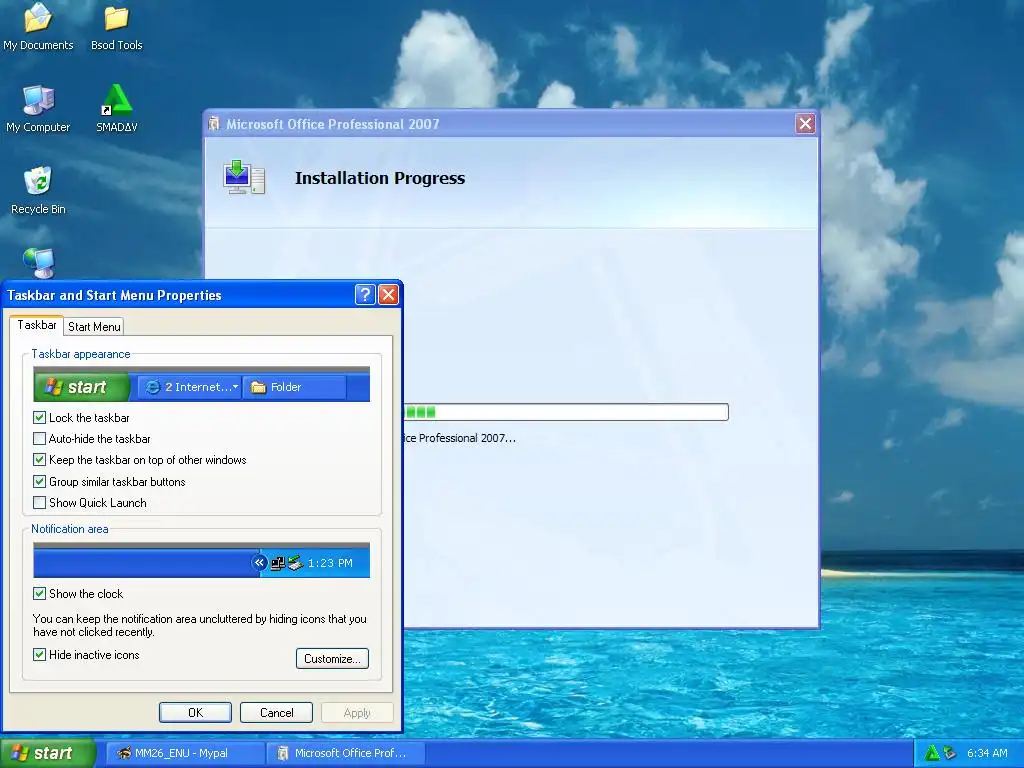Screen dimensions: 1024x768
Task: Click the installer icon in Office title bar
Action: pyautogui.click(x=214, y=123)
